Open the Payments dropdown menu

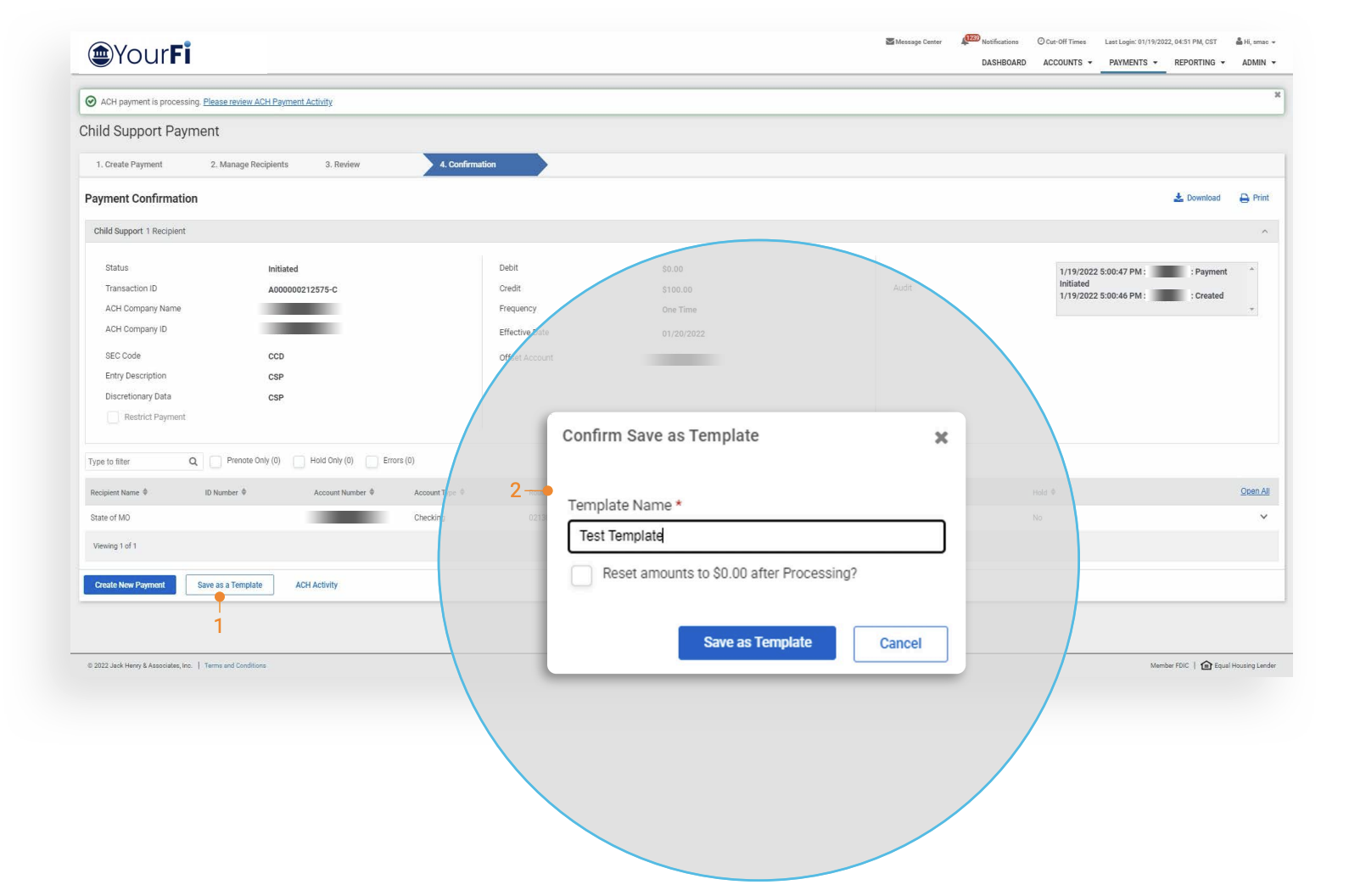1133,63
